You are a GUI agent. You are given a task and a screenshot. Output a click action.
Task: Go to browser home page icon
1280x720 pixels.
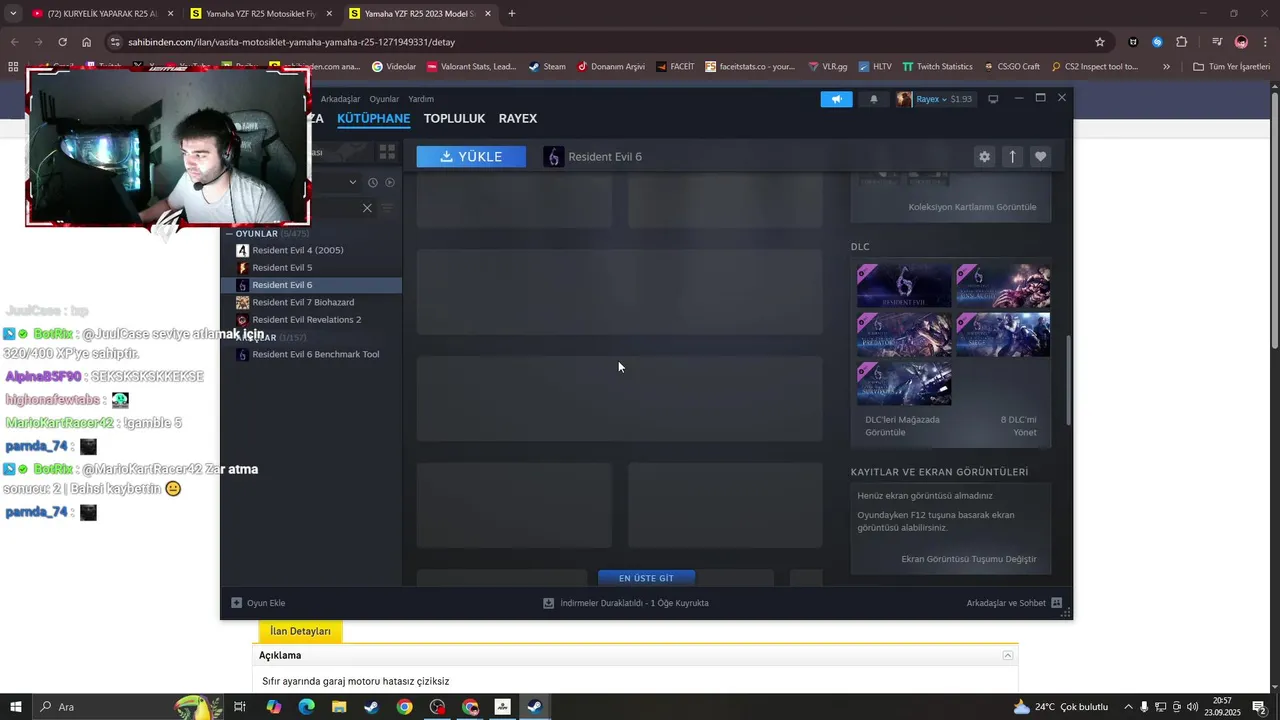point(87,42)
